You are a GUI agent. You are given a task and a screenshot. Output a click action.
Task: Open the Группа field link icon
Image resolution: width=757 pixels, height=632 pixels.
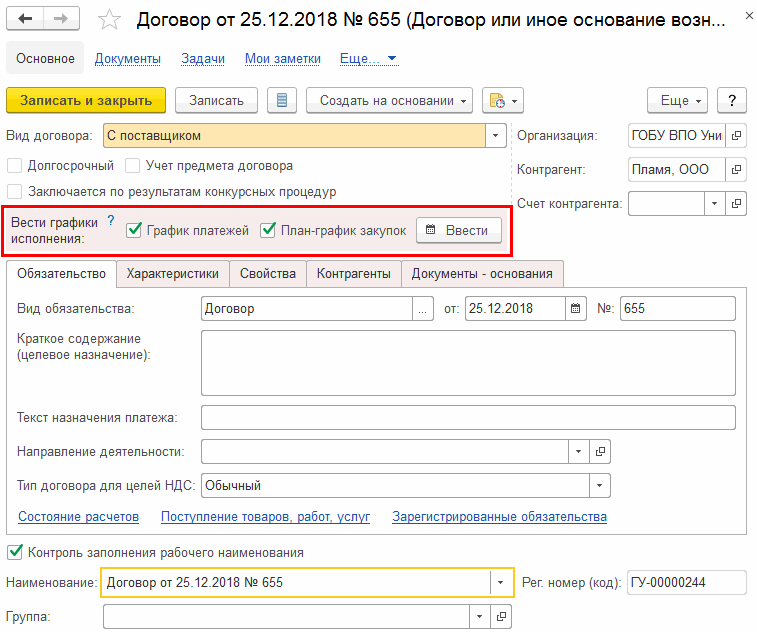501,617
